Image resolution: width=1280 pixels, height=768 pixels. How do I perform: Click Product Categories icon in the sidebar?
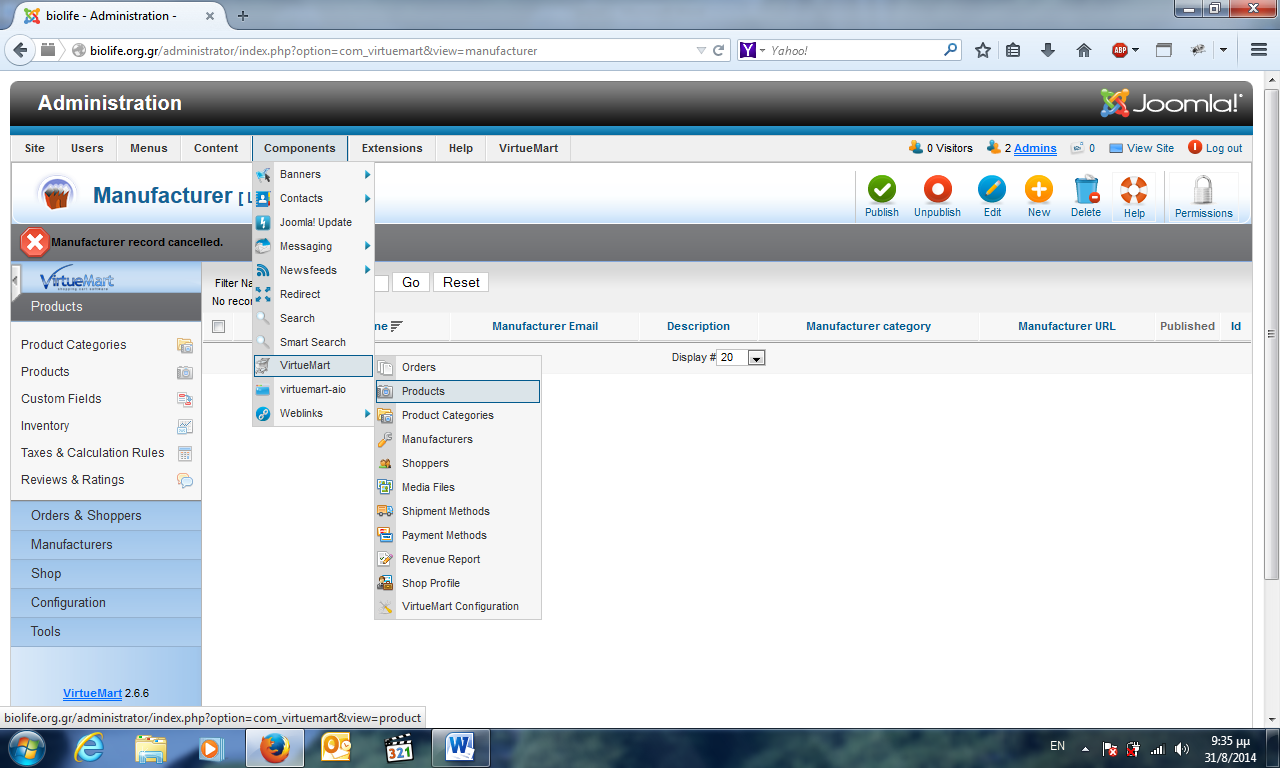tap(185, 345)
